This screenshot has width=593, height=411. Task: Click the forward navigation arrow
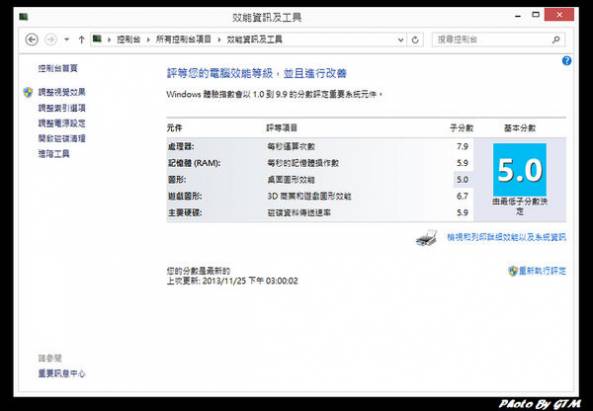(x=51, y=39)
